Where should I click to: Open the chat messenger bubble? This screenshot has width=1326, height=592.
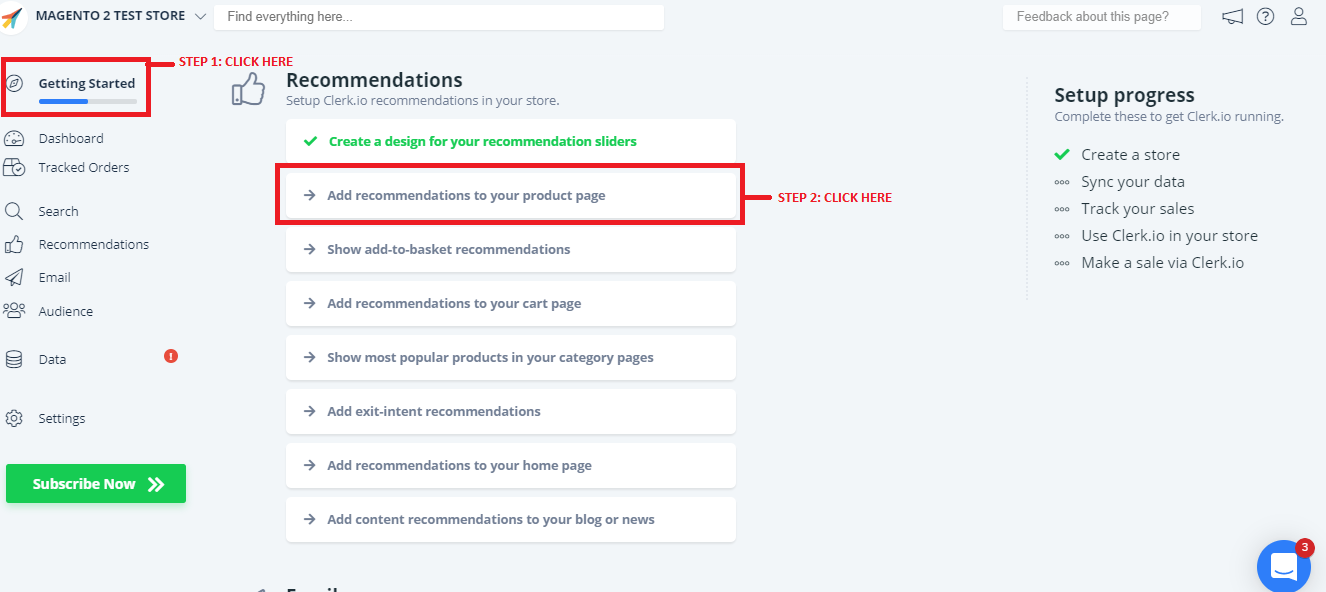pyautogui.click(x=1283, y=566)
